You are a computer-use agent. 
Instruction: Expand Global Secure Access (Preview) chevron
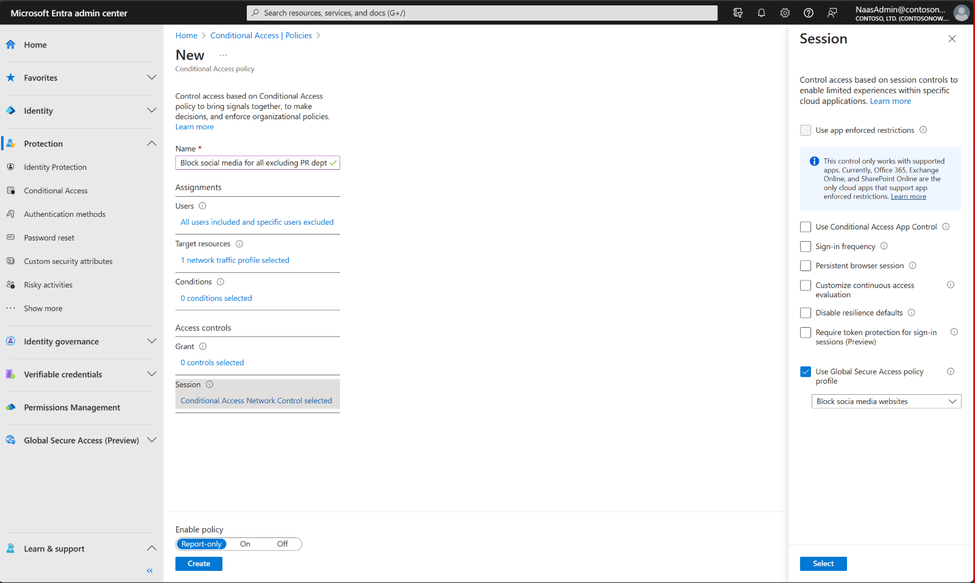(151, 440)
